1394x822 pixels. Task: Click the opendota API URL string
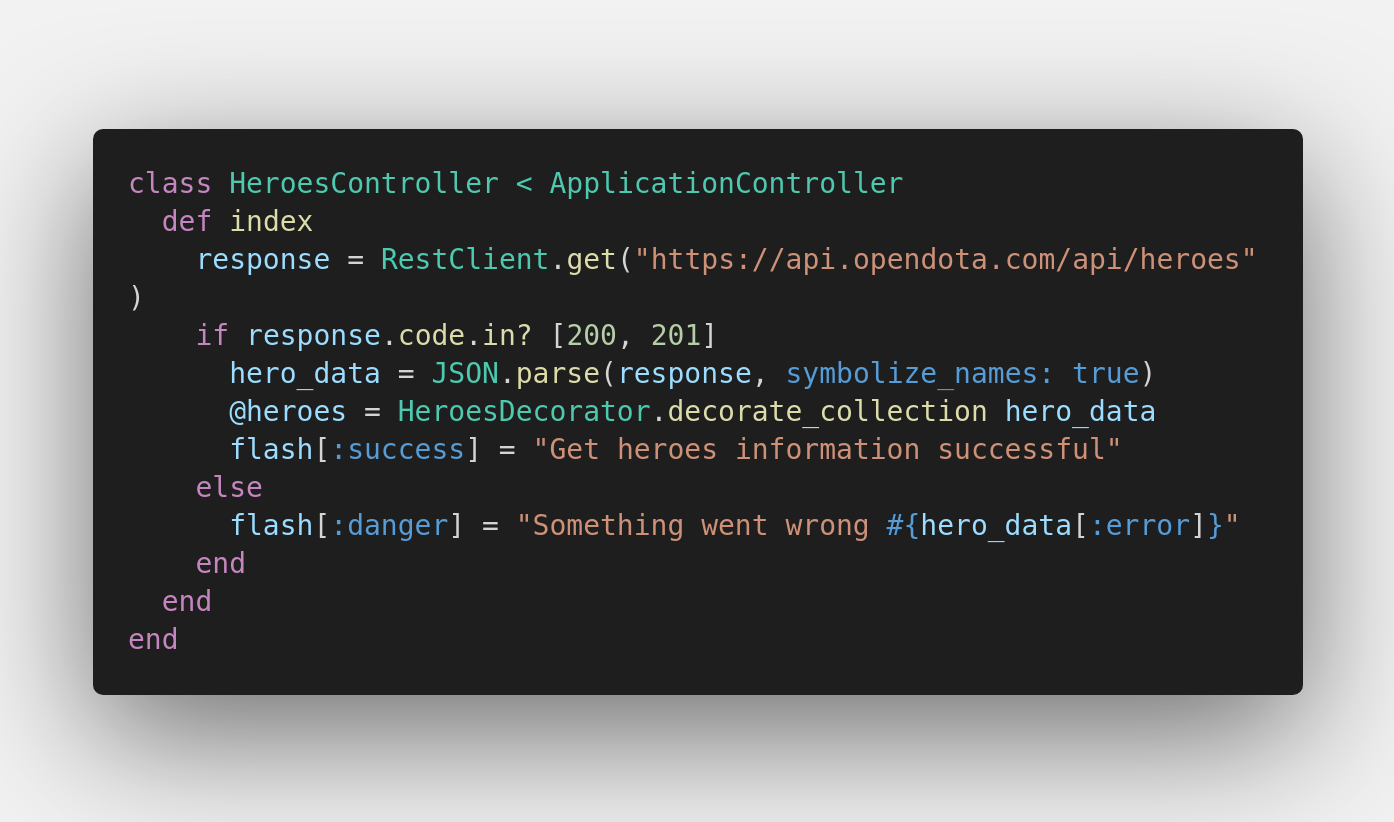pyautogui.click(x=945, y=260)
